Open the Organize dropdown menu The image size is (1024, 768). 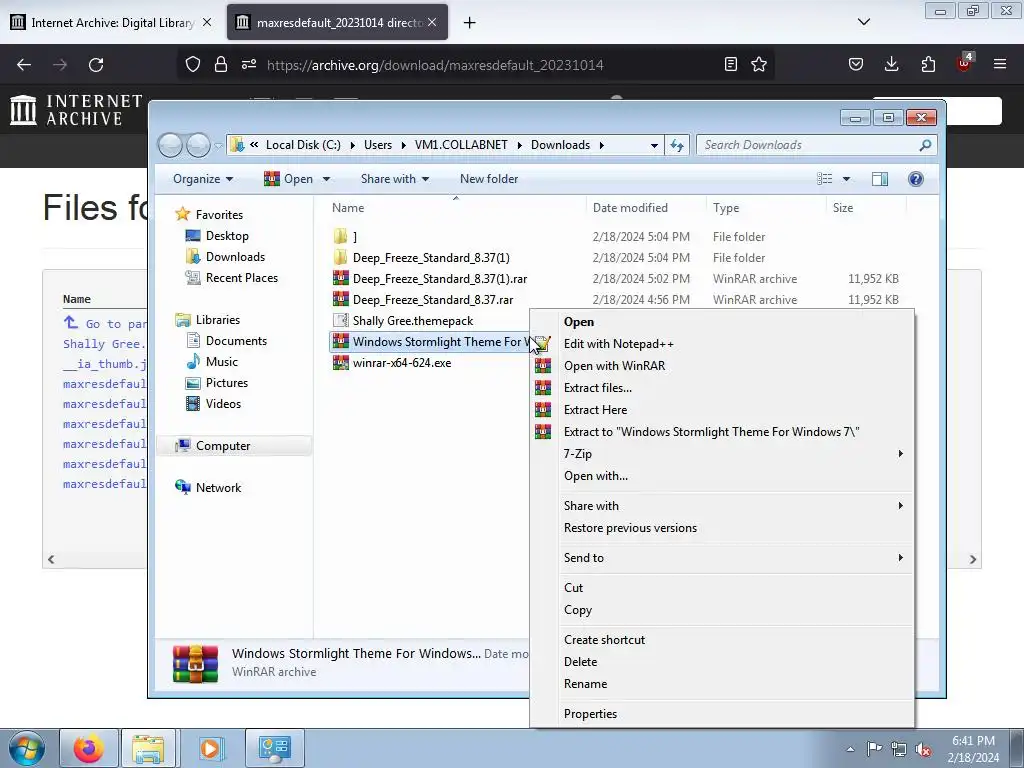click(x=202, y=179)
